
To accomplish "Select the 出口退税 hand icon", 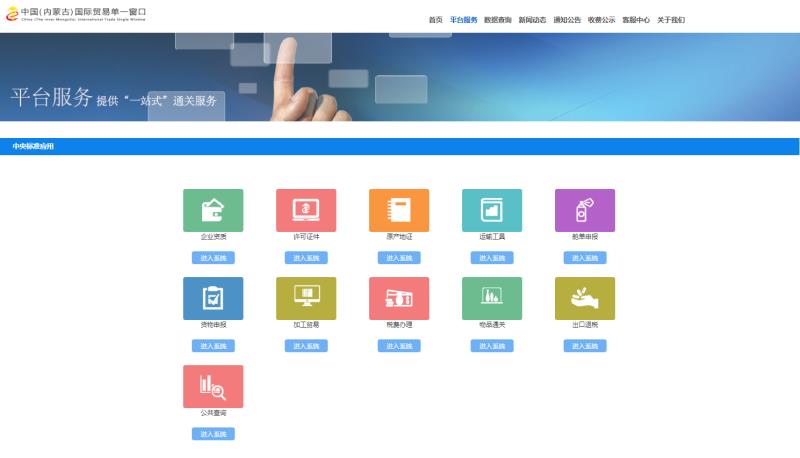I will [585, 298].
